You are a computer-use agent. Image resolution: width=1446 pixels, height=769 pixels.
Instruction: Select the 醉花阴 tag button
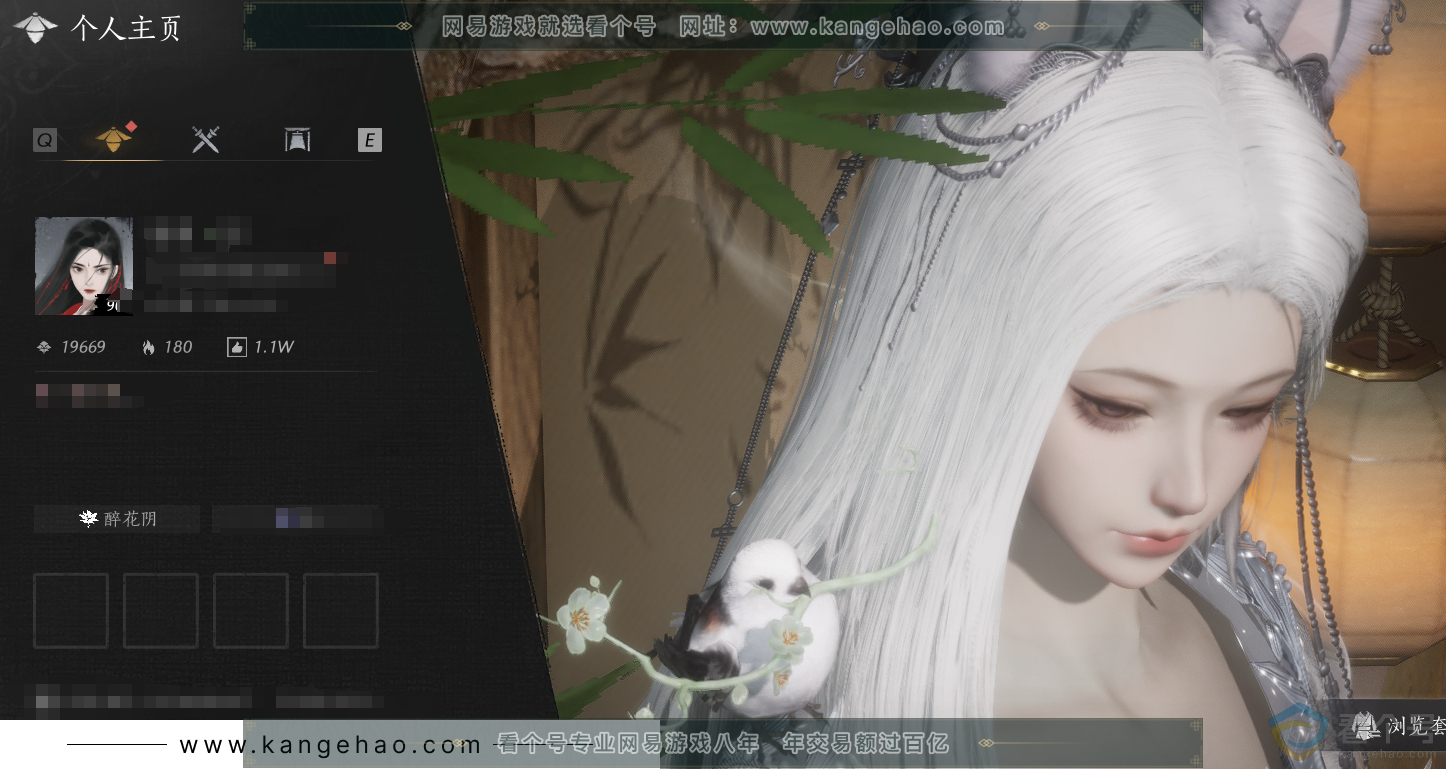click(x=117, y=519)
